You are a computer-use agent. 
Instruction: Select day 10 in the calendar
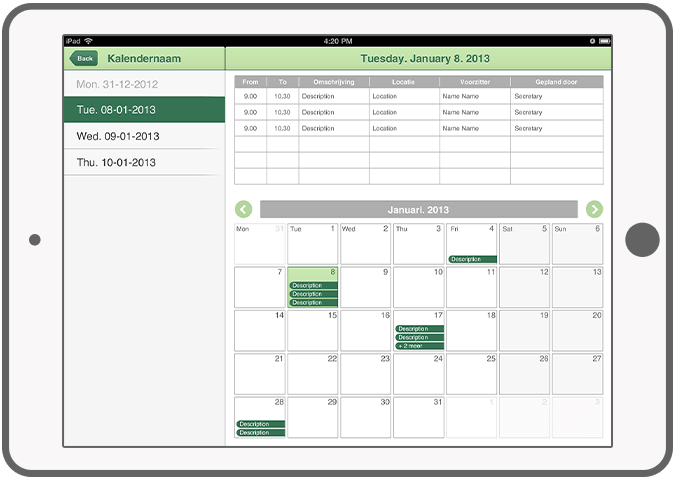[x=418, y=287]
